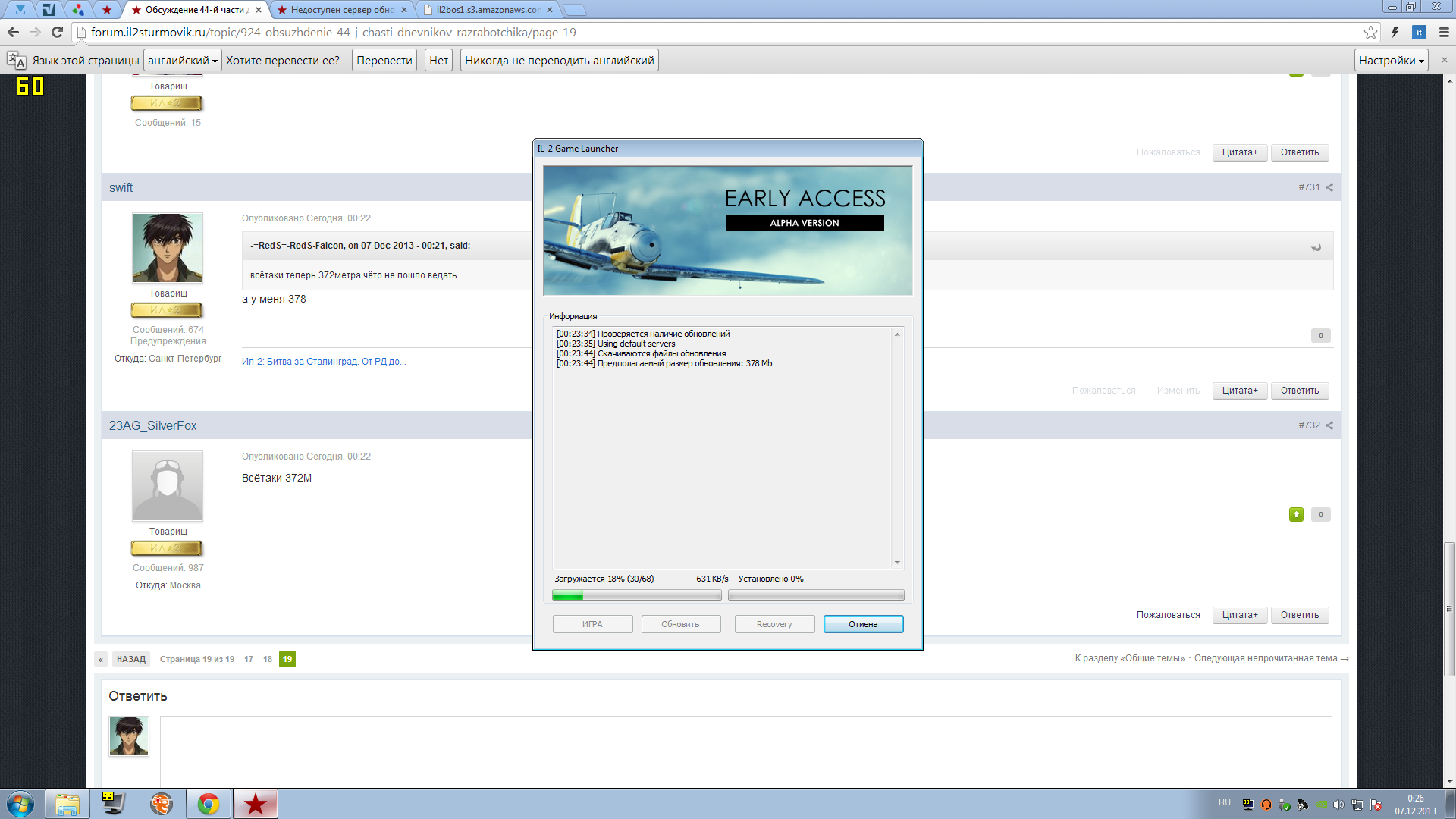Image resolution: width=1456 pixels, height=819 pixels.
Task: Open Chrome from the taskbar
Action: coord(208,804)
